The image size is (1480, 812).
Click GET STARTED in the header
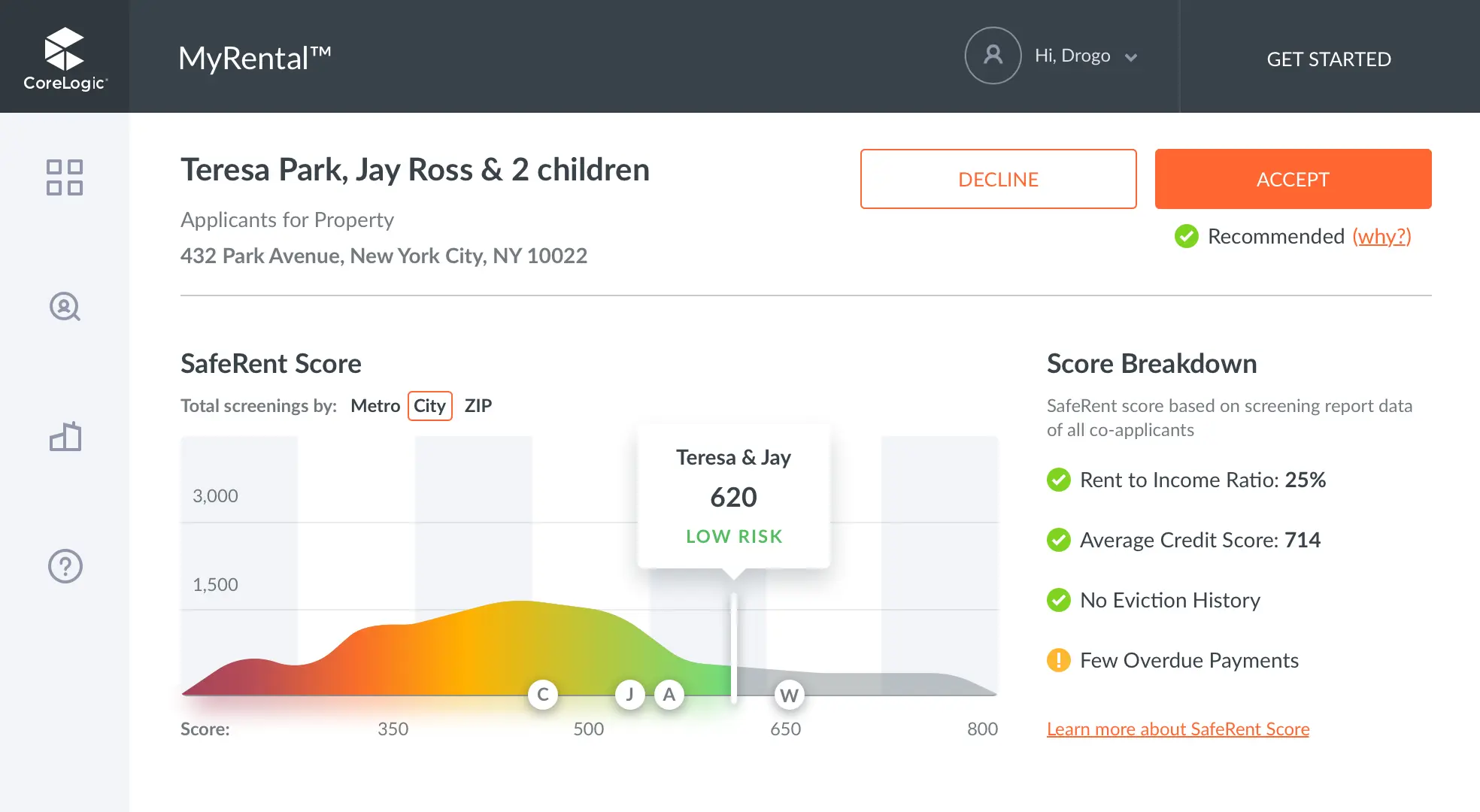(1328, 59)
